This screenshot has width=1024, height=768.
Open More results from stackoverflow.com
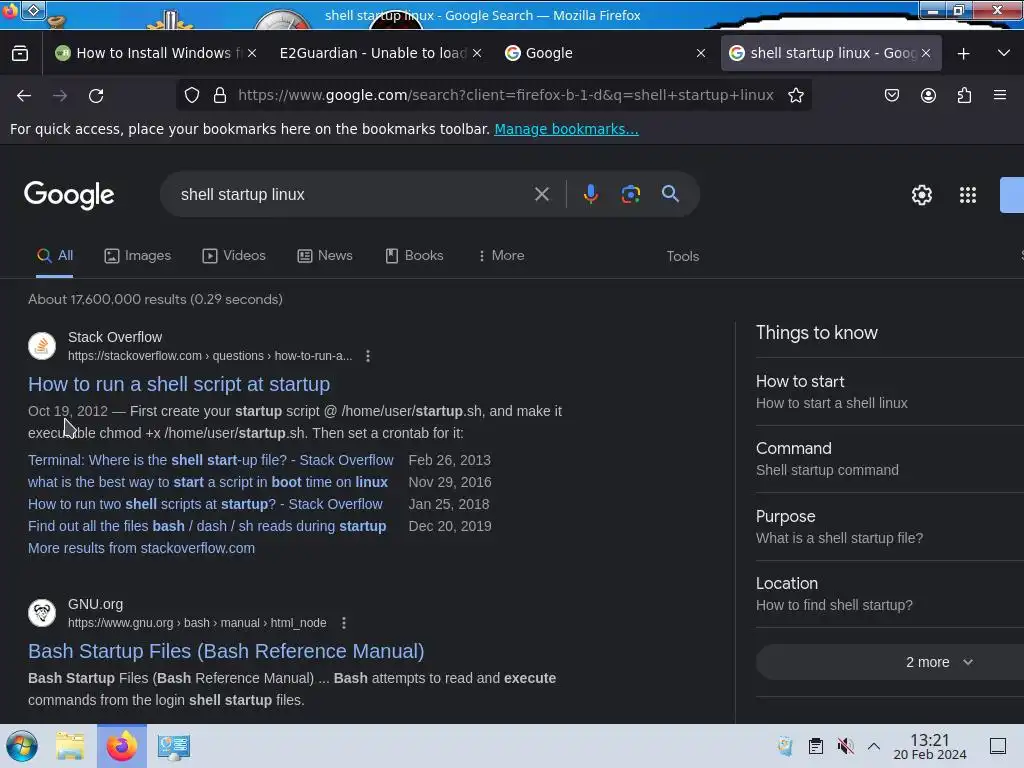click(x=141, y=548)
